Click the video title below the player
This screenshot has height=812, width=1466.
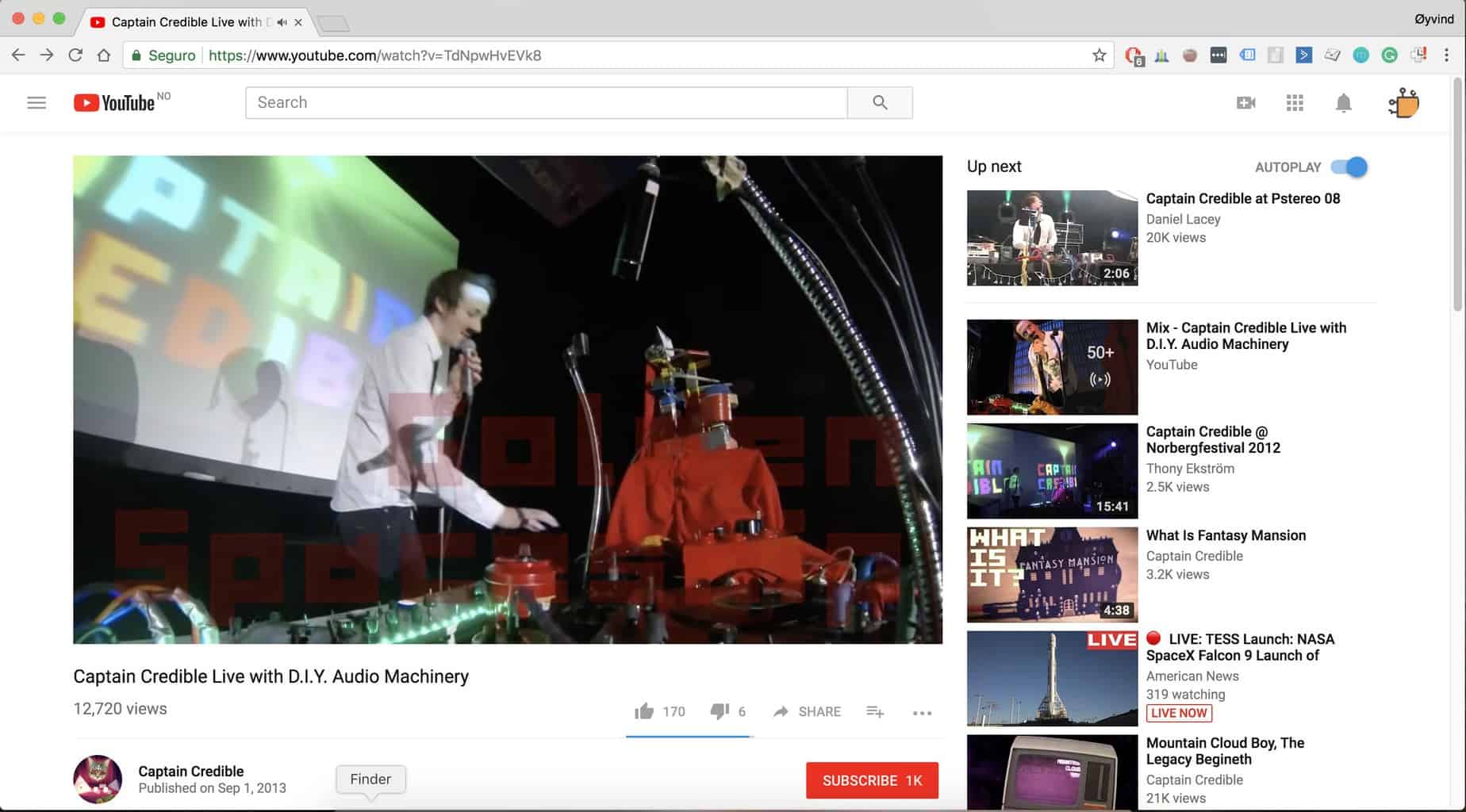pos(271,676)
